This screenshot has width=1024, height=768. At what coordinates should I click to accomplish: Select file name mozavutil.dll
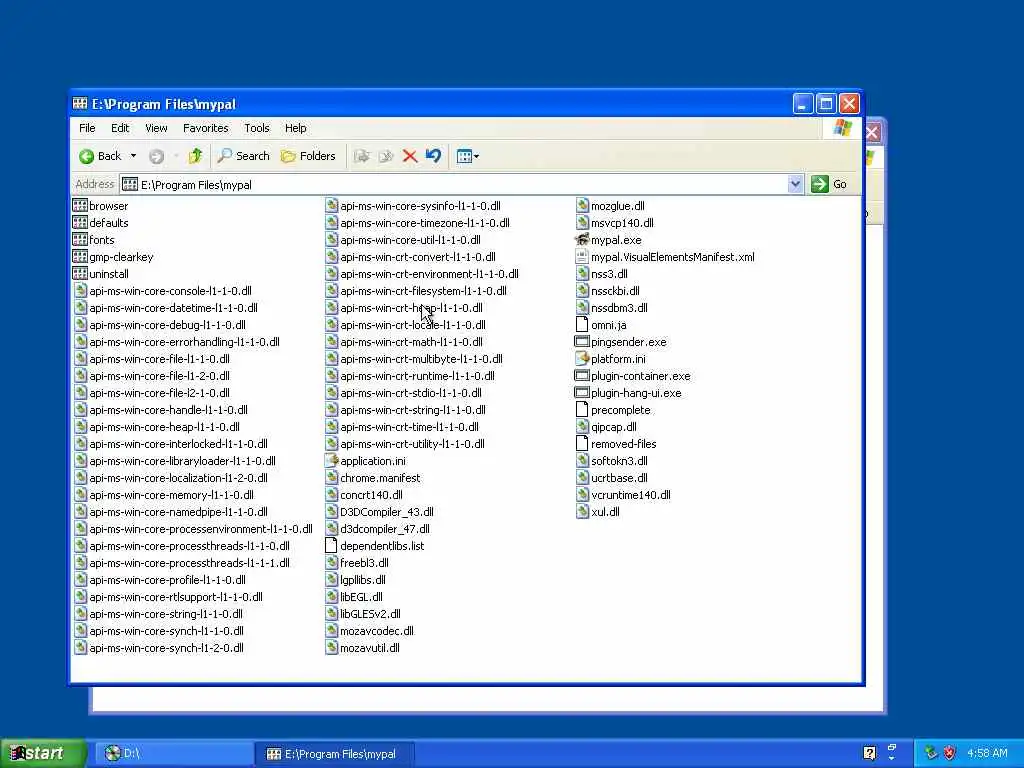point(370,647)
